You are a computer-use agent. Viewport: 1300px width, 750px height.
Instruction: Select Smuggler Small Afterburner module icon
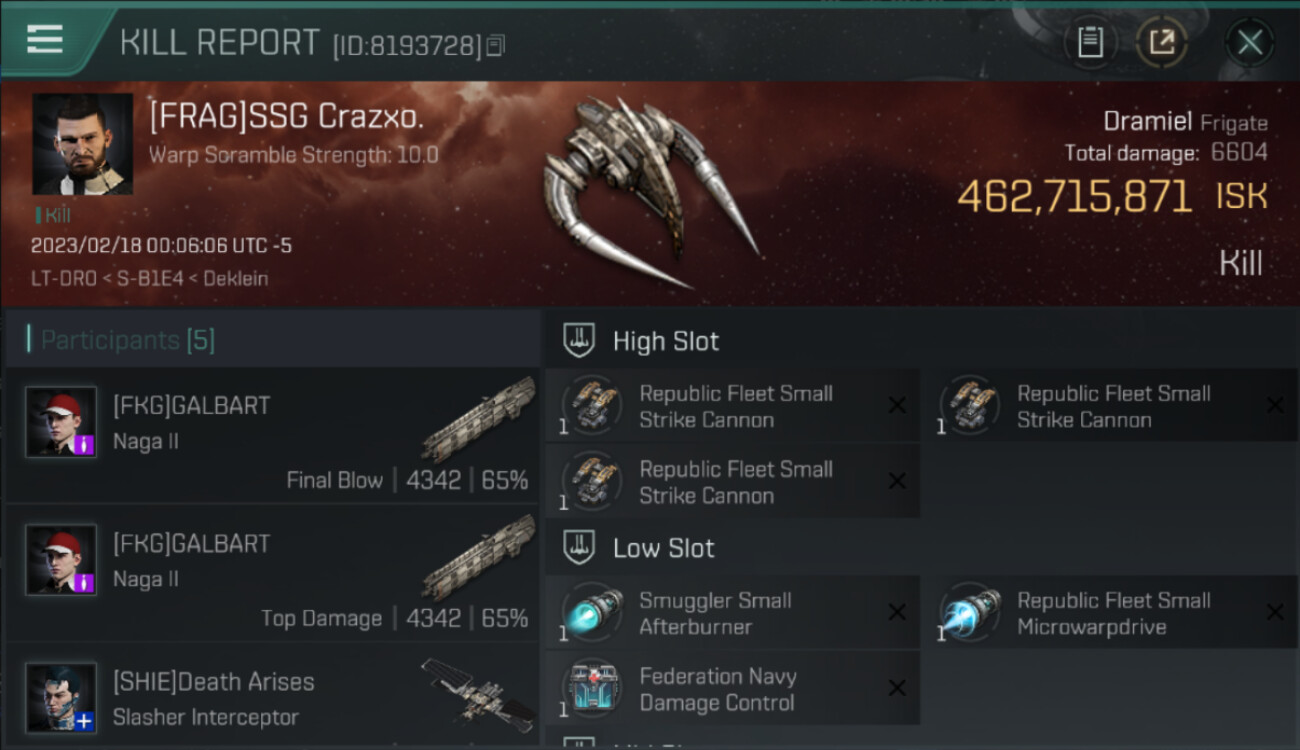point(592,613)
